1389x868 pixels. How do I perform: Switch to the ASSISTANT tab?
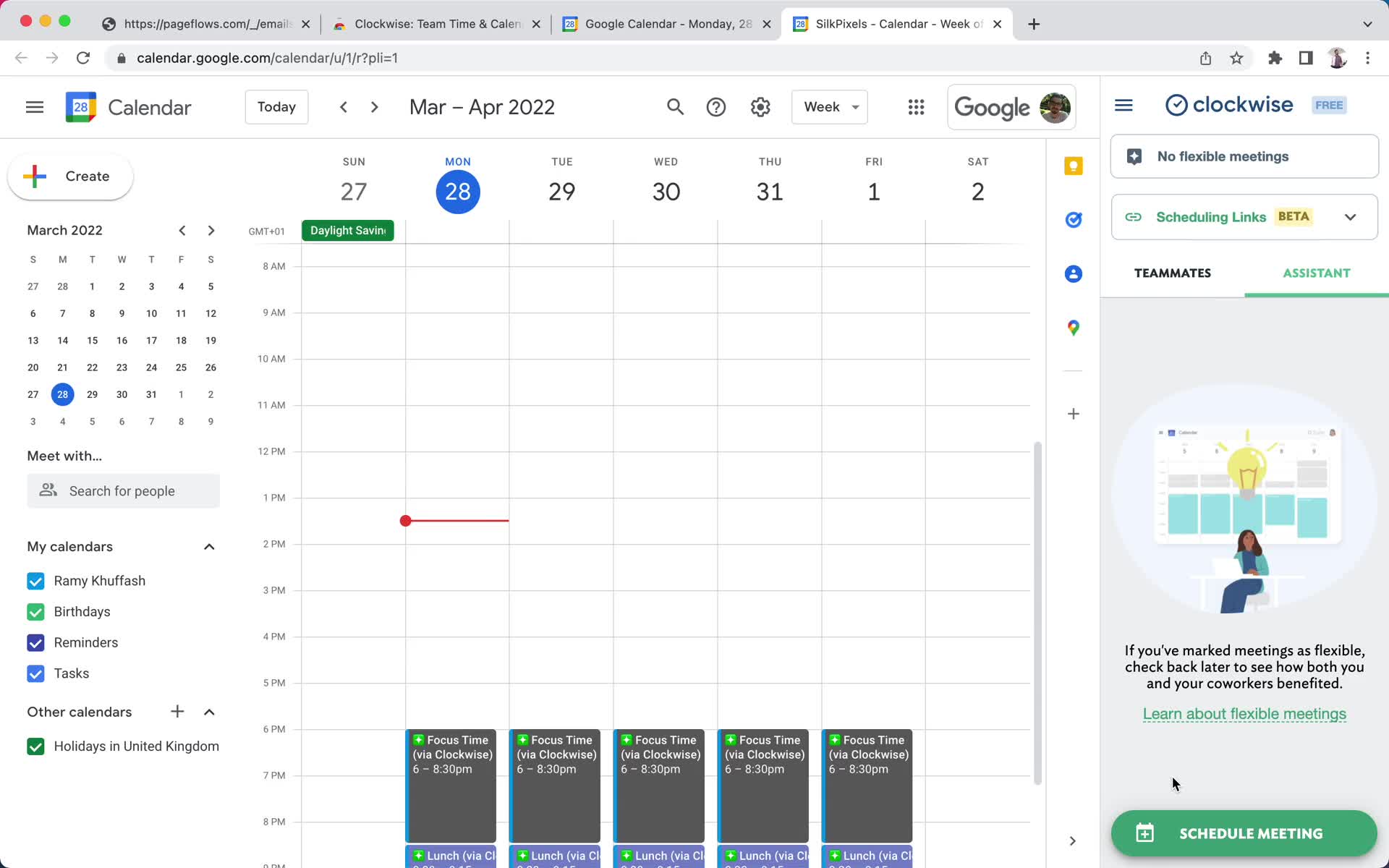(x=1317, y=273)
